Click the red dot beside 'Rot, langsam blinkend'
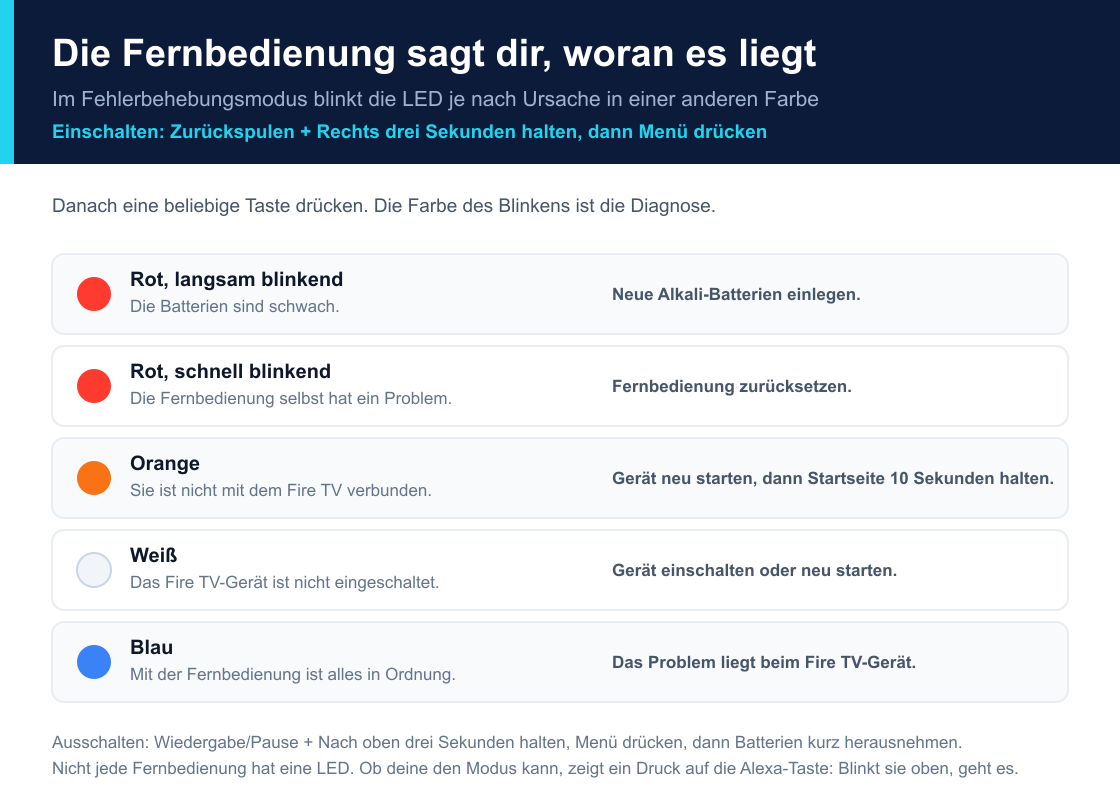The image size is (1120, 800). tap(94, 294)
